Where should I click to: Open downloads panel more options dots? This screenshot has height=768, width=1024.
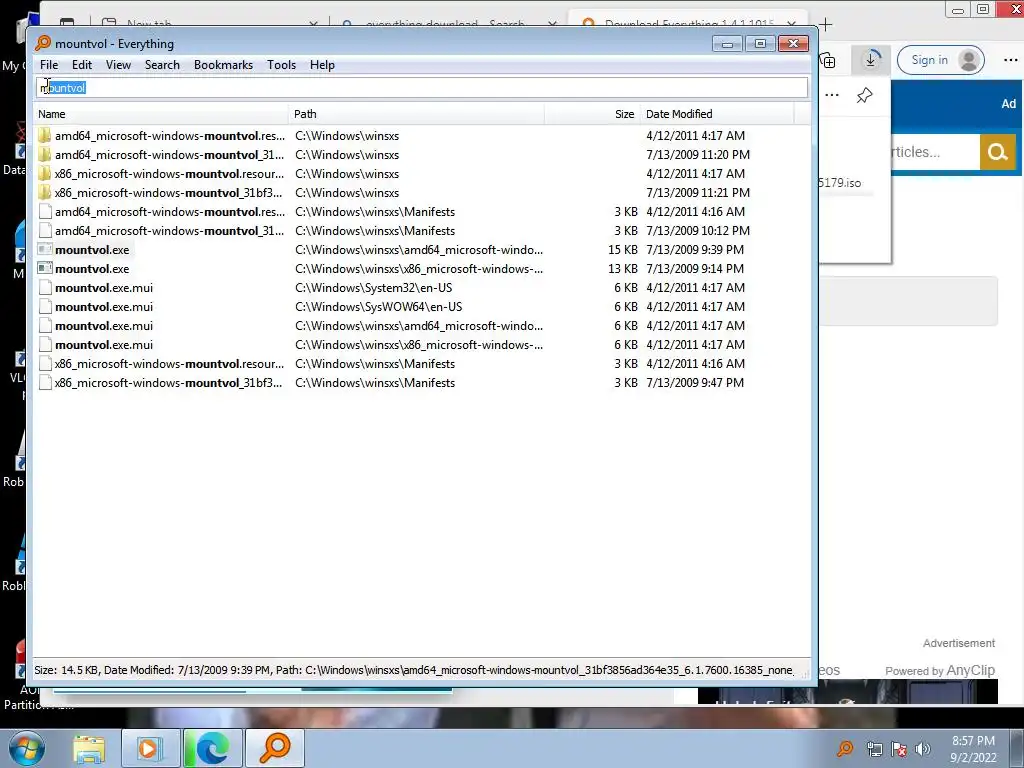831,95
